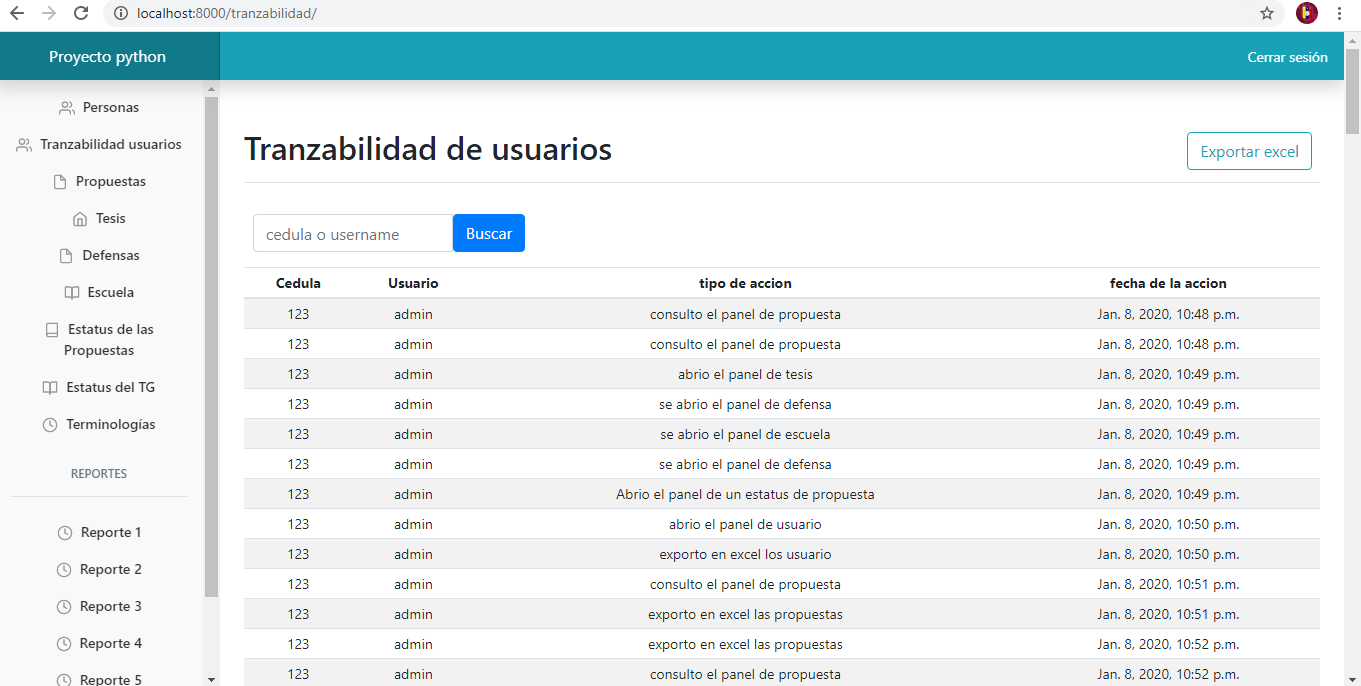Click the tipo de accion column header
Image resolution: width=1361 pixels, height=686 pixels.
click(745, 283)
